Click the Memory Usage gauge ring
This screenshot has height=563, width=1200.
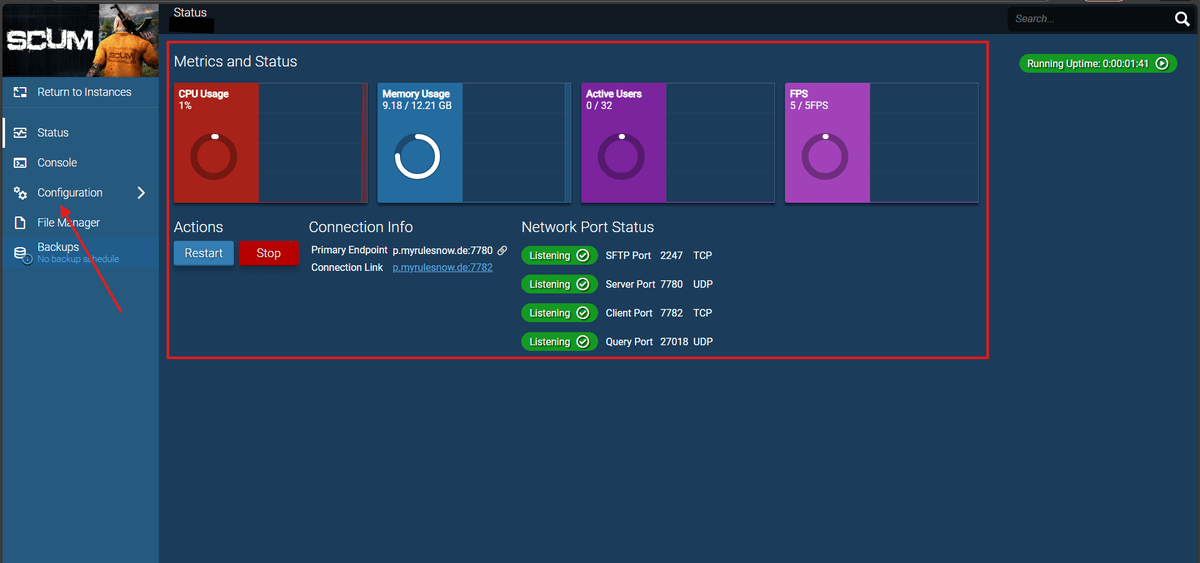(417, 157)
